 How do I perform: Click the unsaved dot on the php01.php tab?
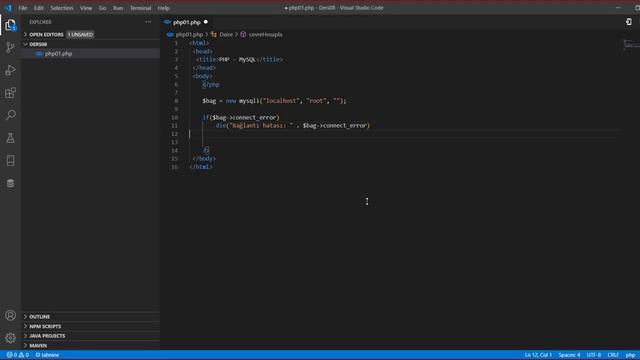point(206,22)
